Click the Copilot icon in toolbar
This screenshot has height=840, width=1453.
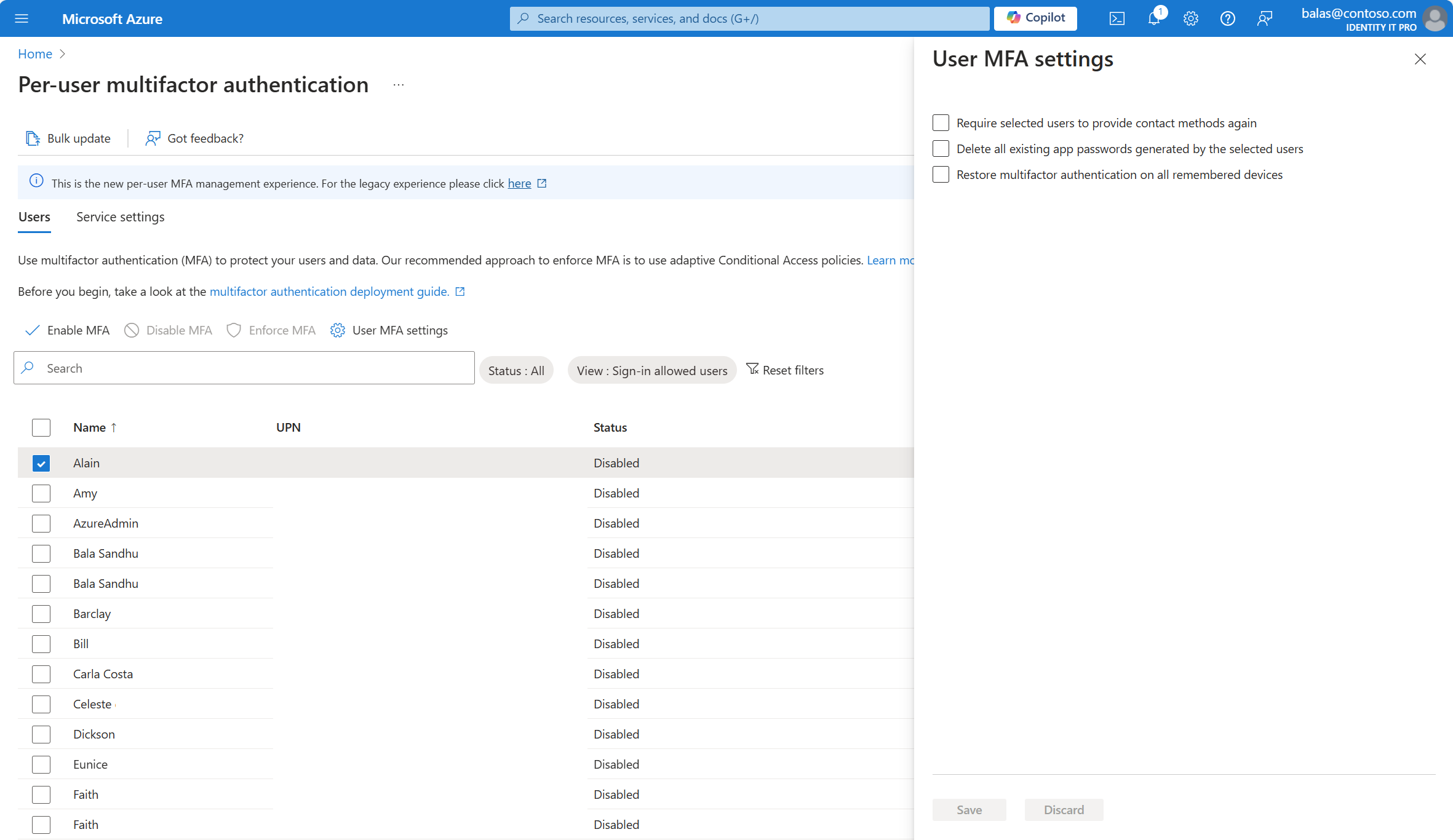pos(1037,18)
